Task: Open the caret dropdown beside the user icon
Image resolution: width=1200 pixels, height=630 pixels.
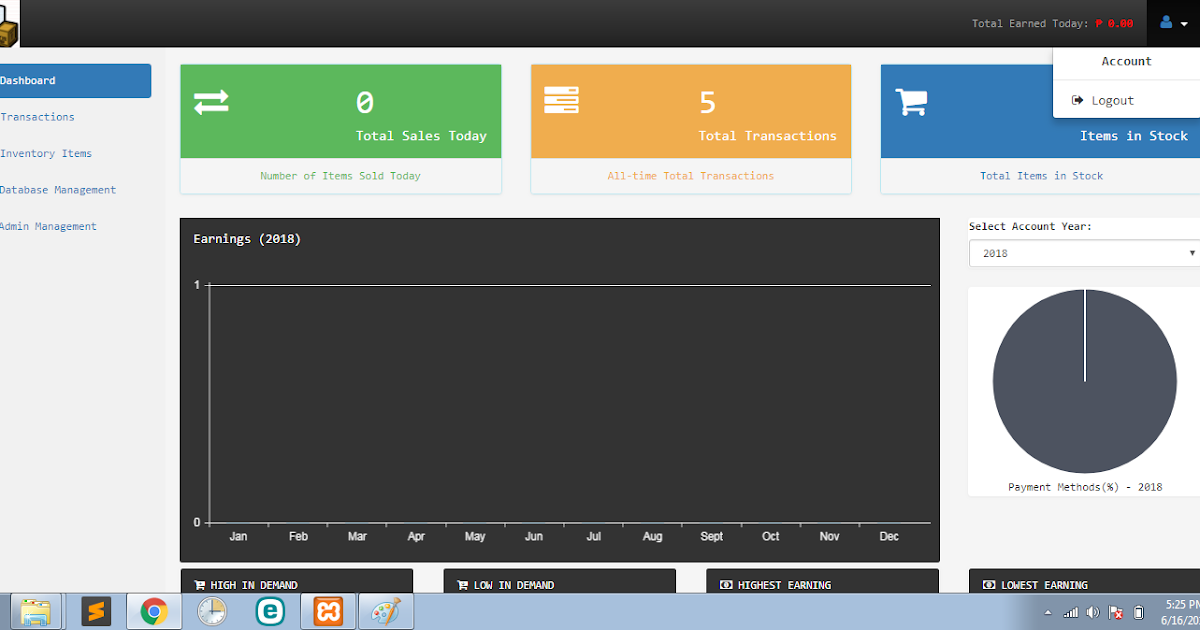Action: coord(1186,23)
